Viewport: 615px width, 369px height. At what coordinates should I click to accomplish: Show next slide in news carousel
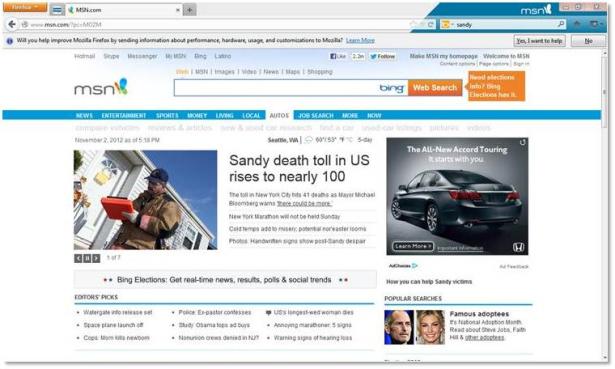tap(96, 258)
